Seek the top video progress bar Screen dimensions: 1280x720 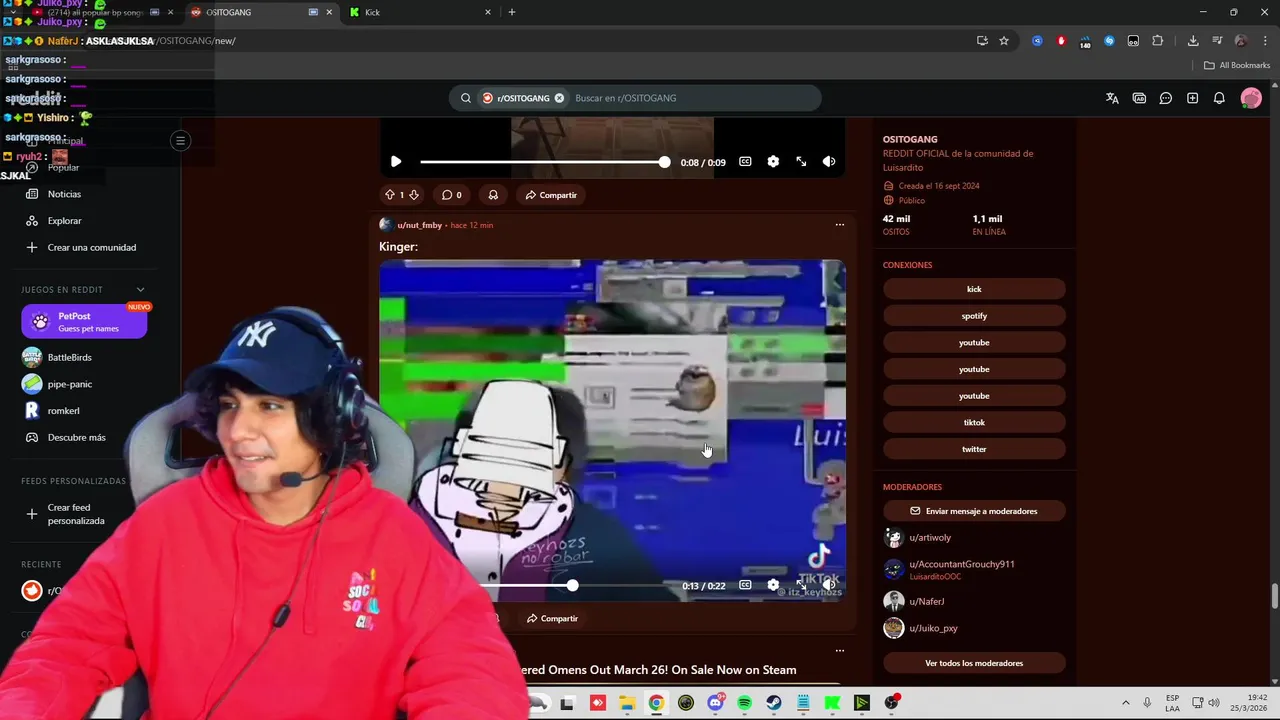[x=545, y=162]
